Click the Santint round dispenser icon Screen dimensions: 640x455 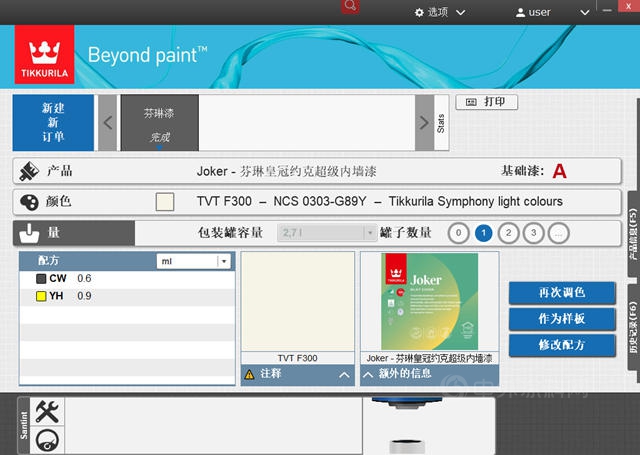click(x=47, y=440)
